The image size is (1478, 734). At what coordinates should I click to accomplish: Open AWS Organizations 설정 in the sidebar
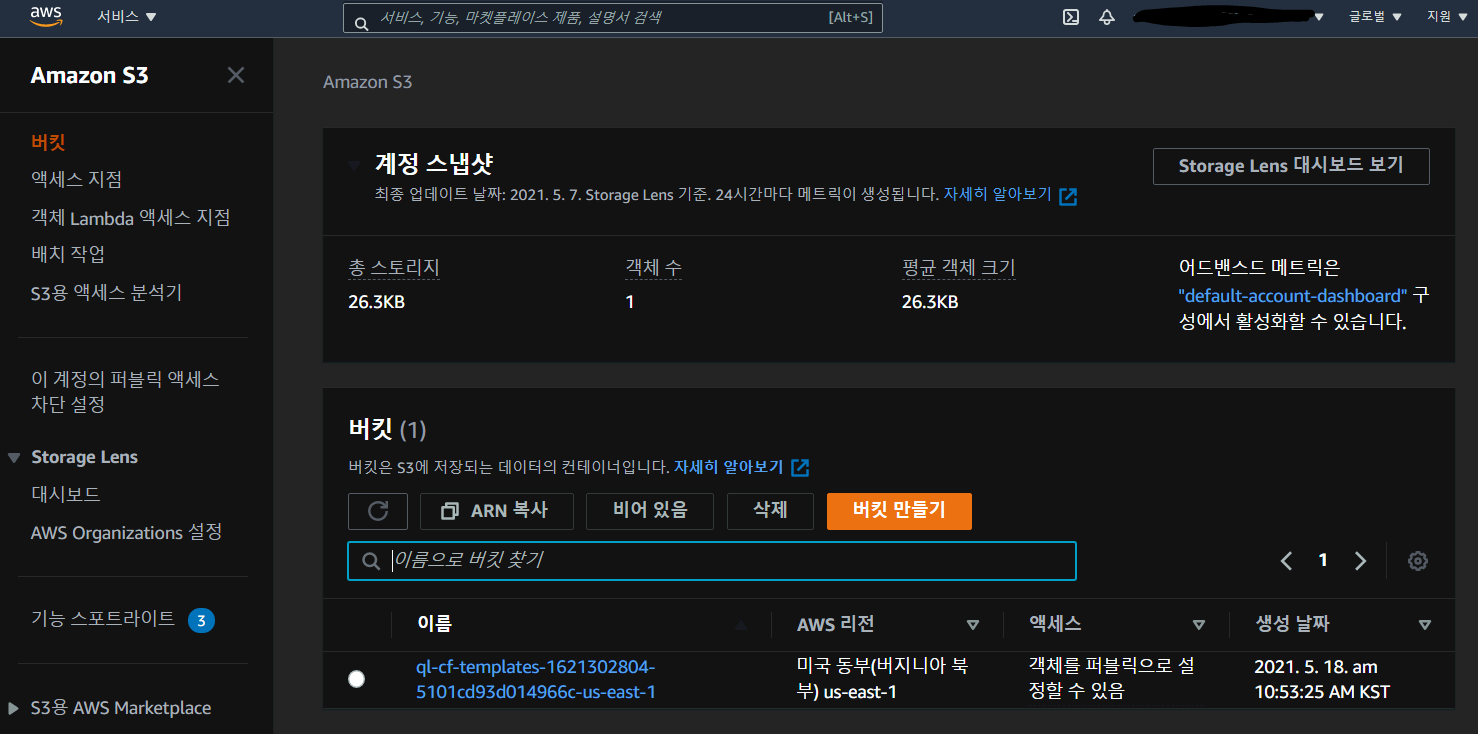point(126,533)
